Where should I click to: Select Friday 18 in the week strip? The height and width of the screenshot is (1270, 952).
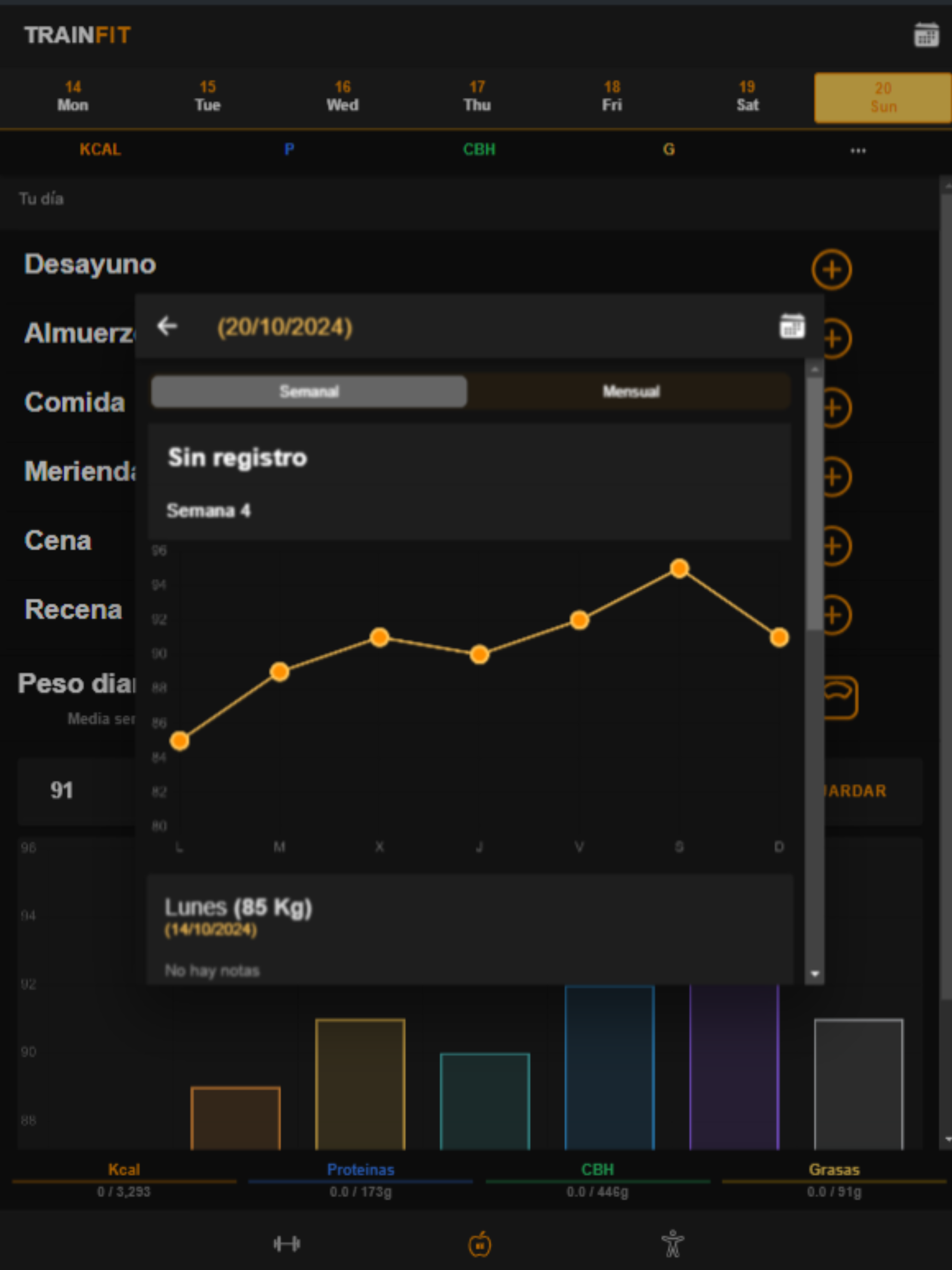click(612, 96)
